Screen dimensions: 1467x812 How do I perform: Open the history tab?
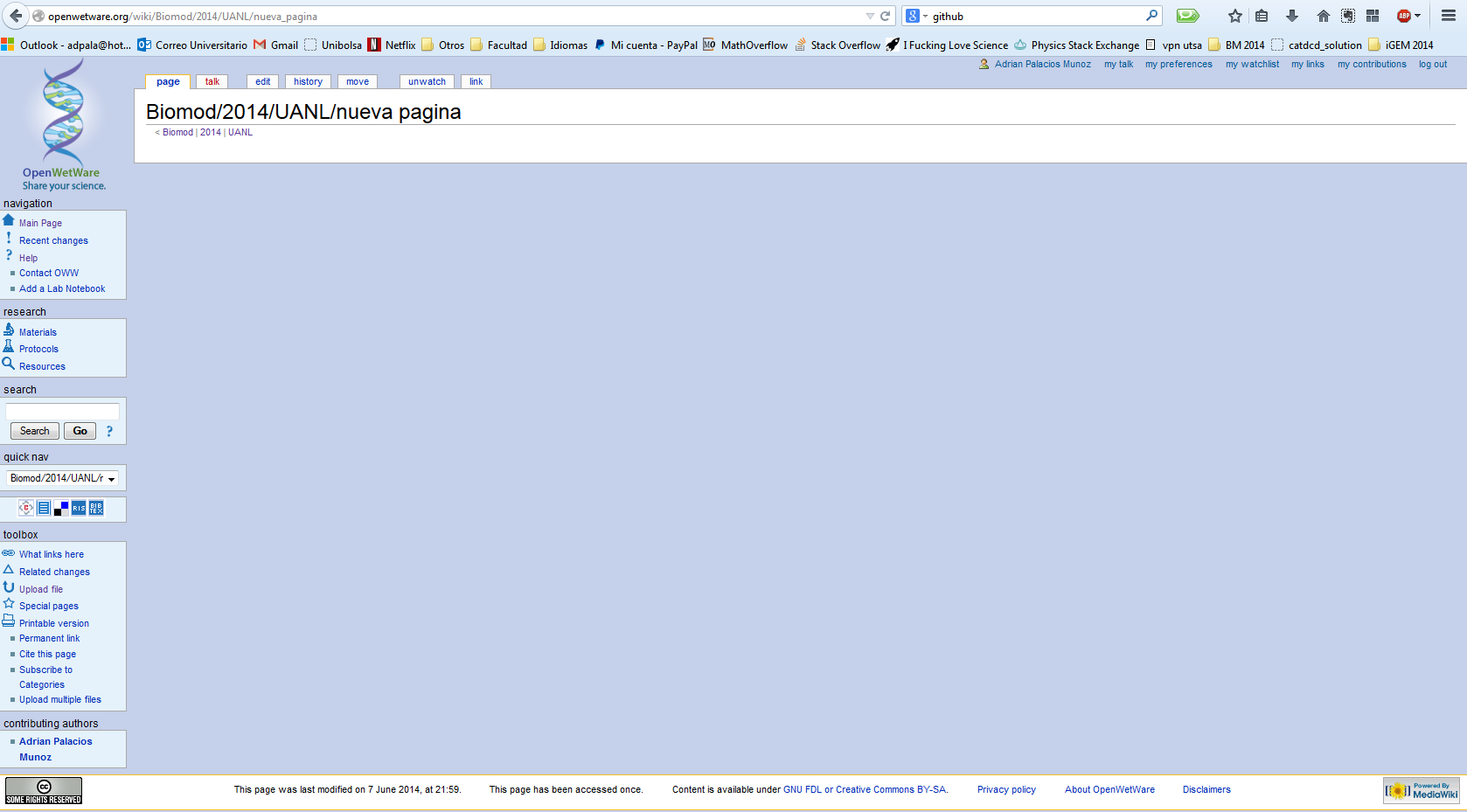308,81
